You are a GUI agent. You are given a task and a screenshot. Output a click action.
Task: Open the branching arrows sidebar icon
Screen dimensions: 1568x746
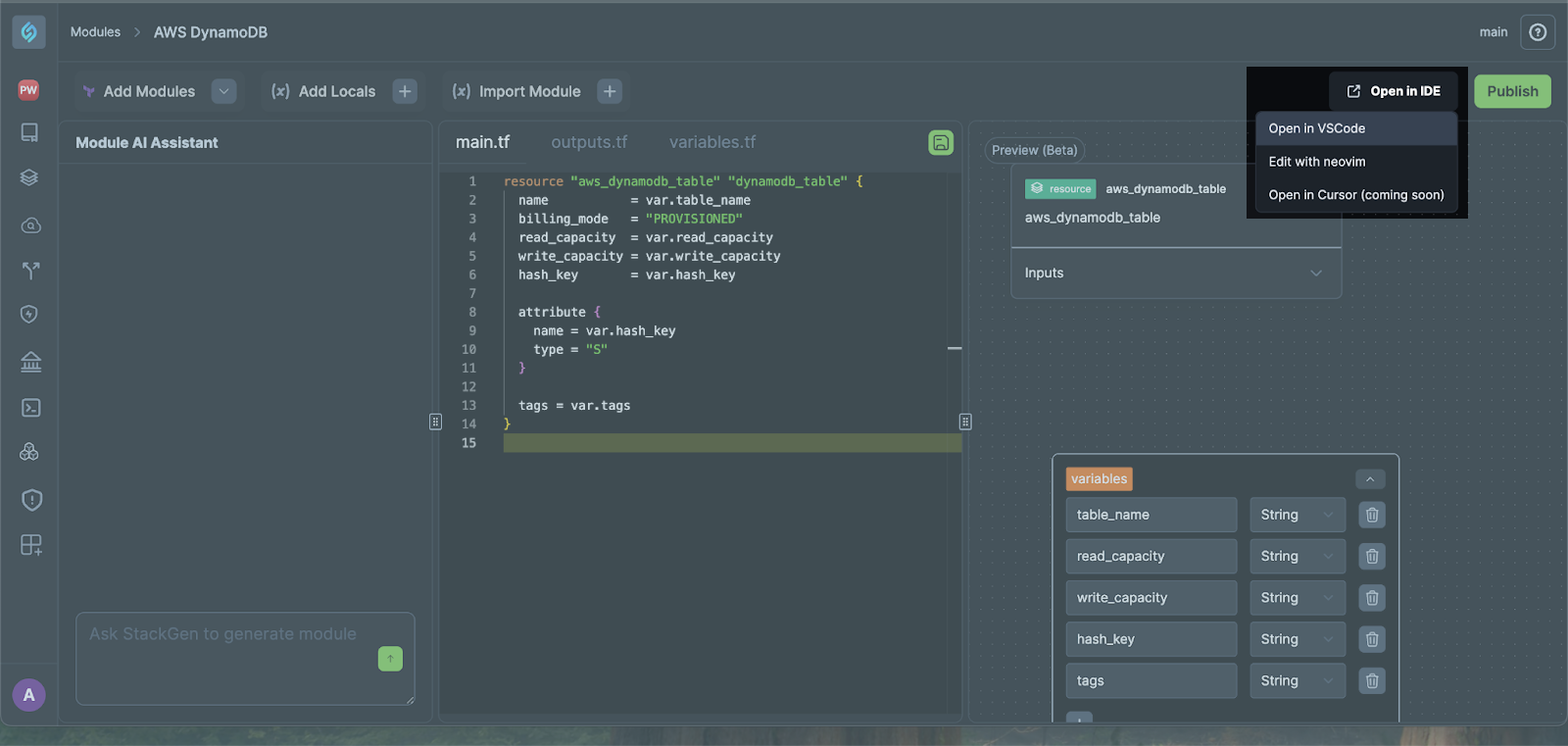point(30,271)
